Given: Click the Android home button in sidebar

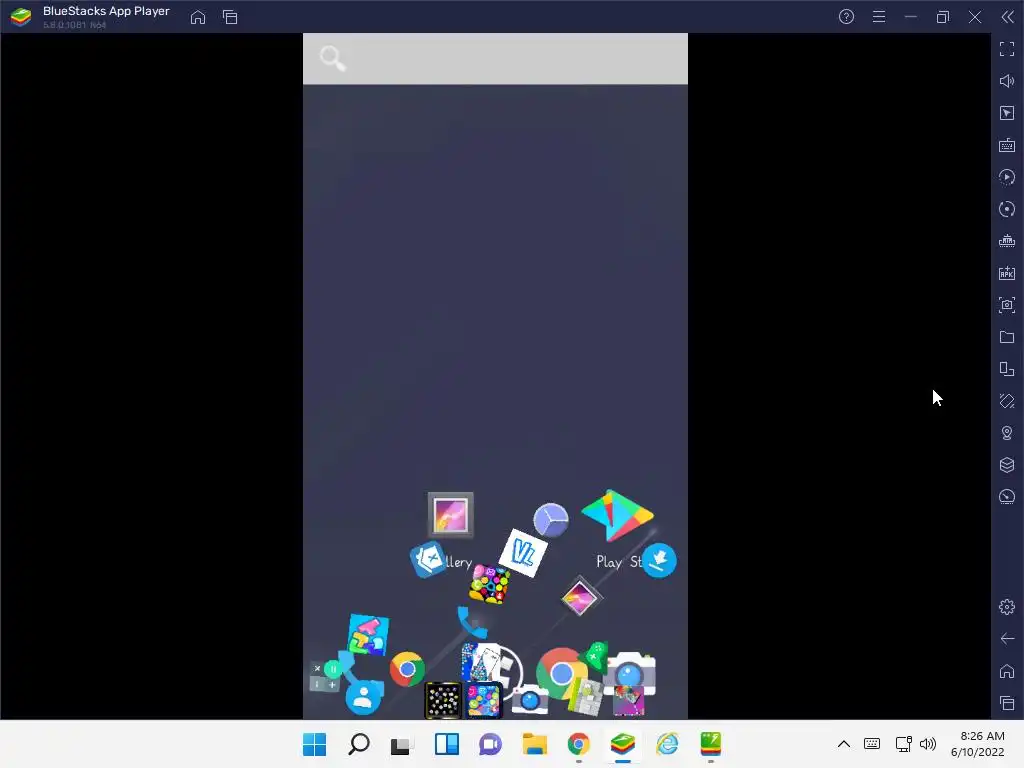Looking at the screenshot, I should coord(1007,671).
